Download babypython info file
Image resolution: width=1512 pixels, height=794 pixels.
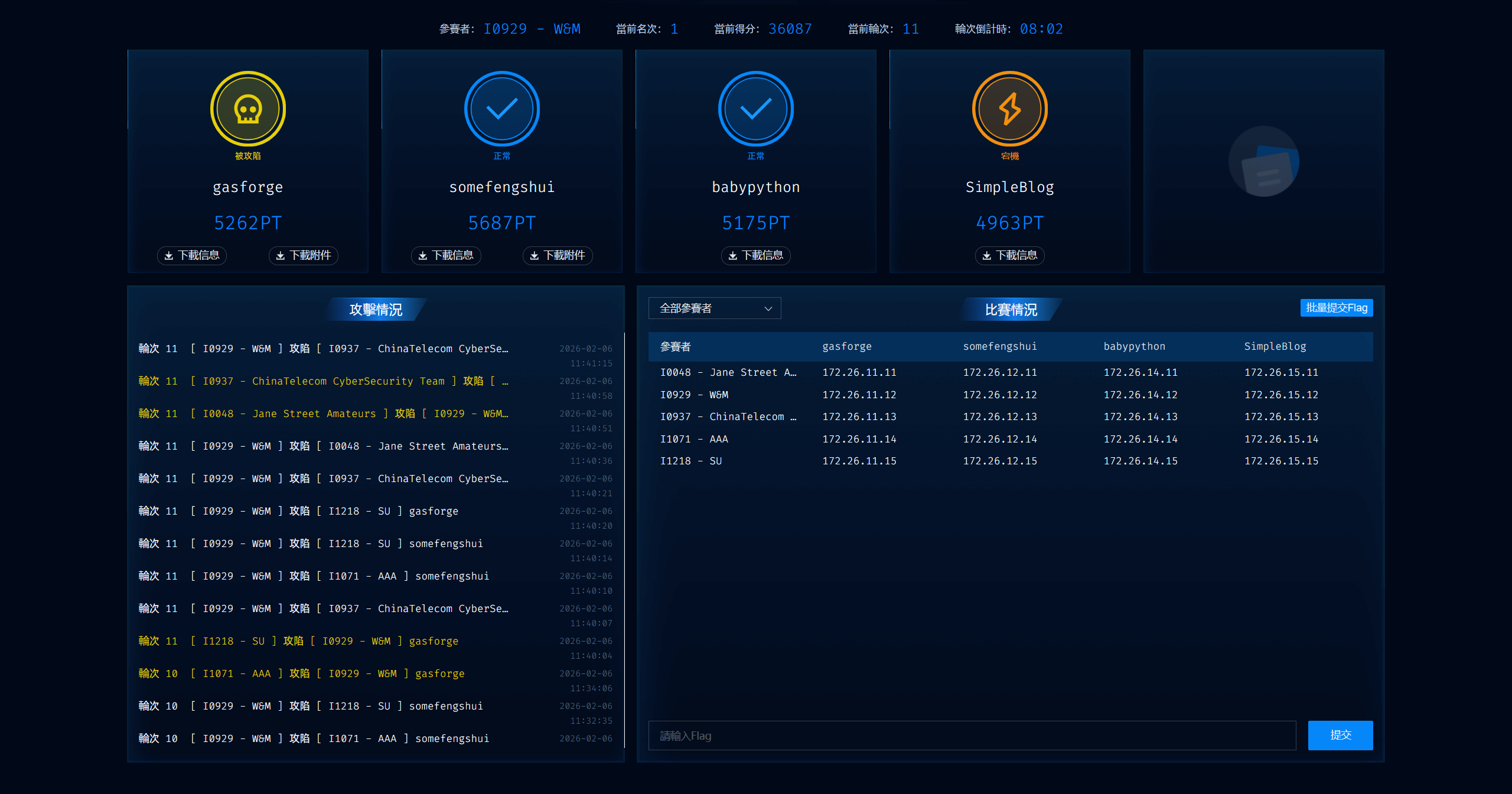point(755,255)
